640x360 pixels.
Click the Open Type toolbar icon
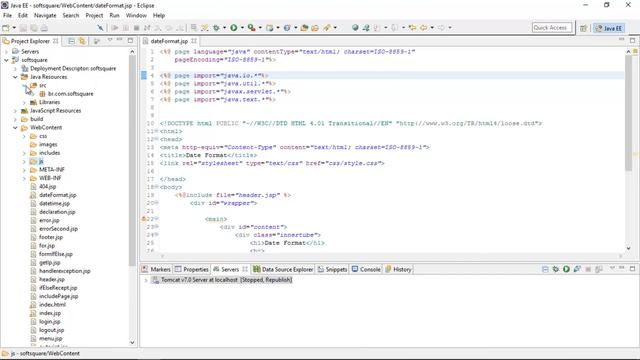[304, 28]
